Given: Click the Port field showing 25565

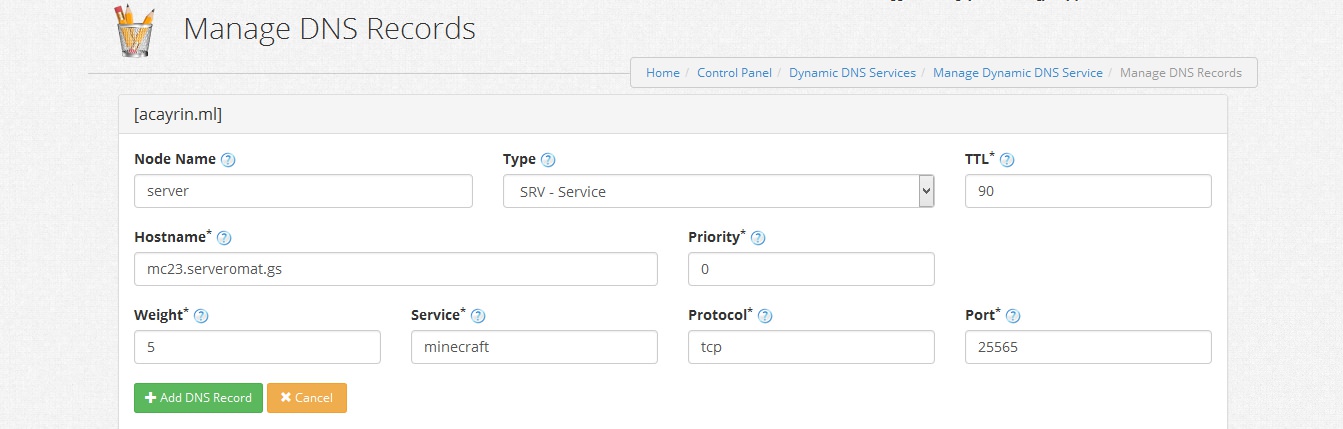Looking at the screenshot, I should click(1088, 347).
